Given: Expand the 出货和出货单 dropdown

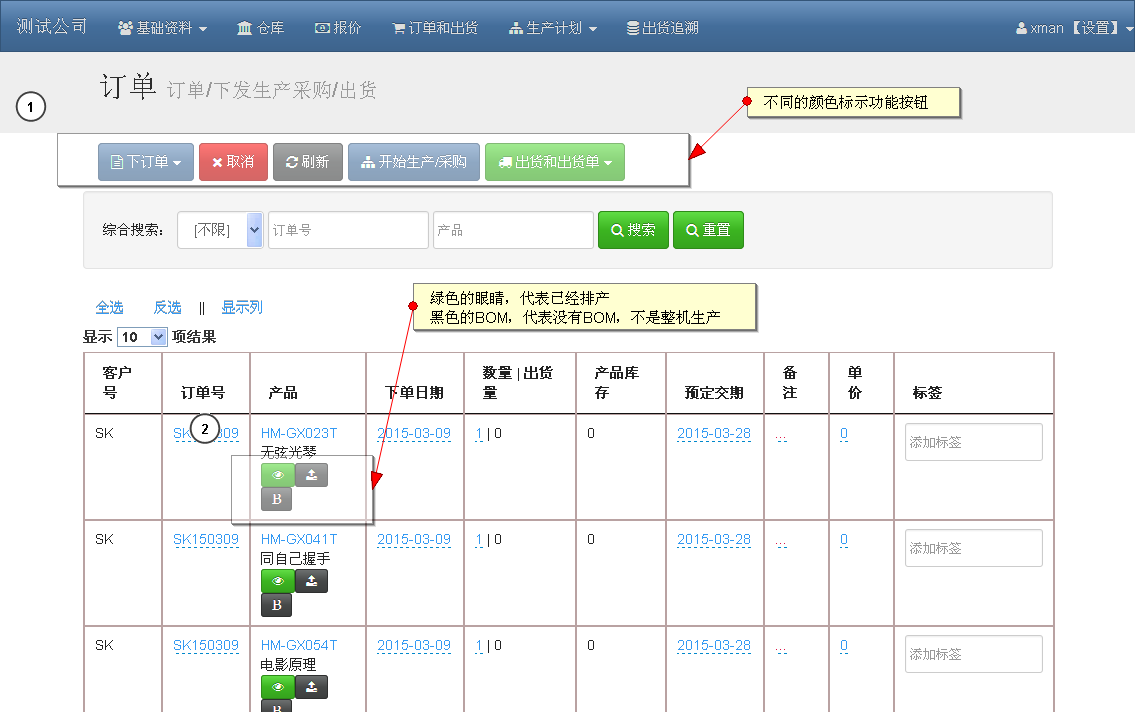Looking at the screenshot, I should pyautogui.click(x=554, y=162).
